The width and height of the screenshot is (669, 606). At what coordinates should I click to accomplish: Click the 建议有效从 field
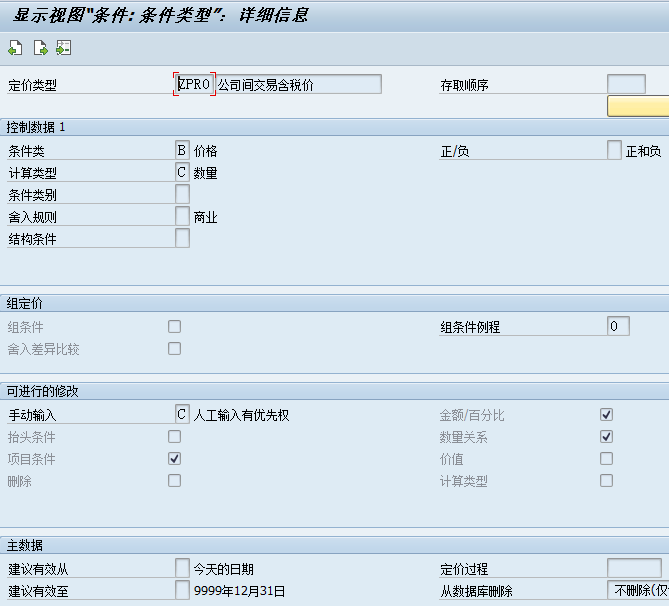pyautogui.click(x=182, y=568)
